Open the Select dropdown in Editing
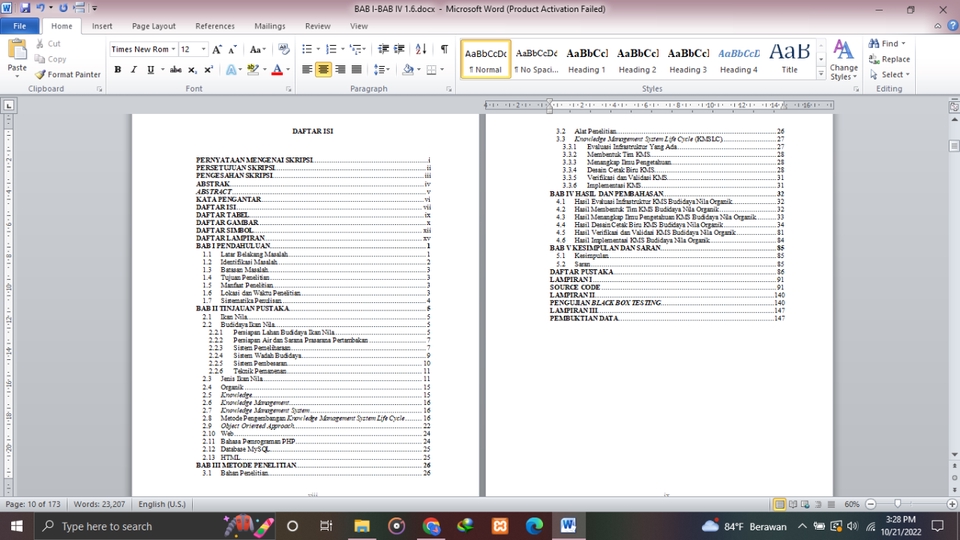The width and height of the screenshot is (960, 540). click(x=890, y=75)
